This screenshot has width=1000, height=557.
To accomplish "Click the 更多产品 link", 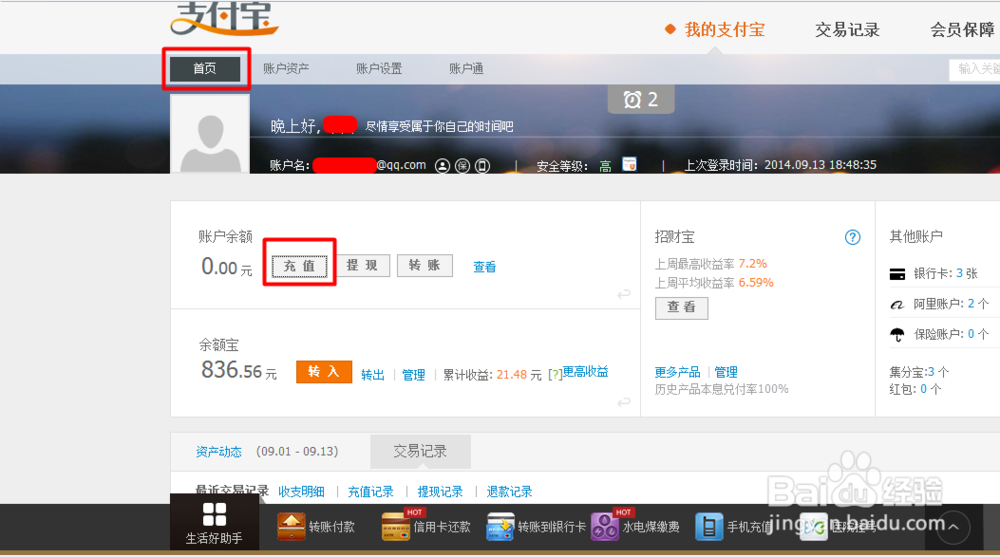I will coord(677,372).
